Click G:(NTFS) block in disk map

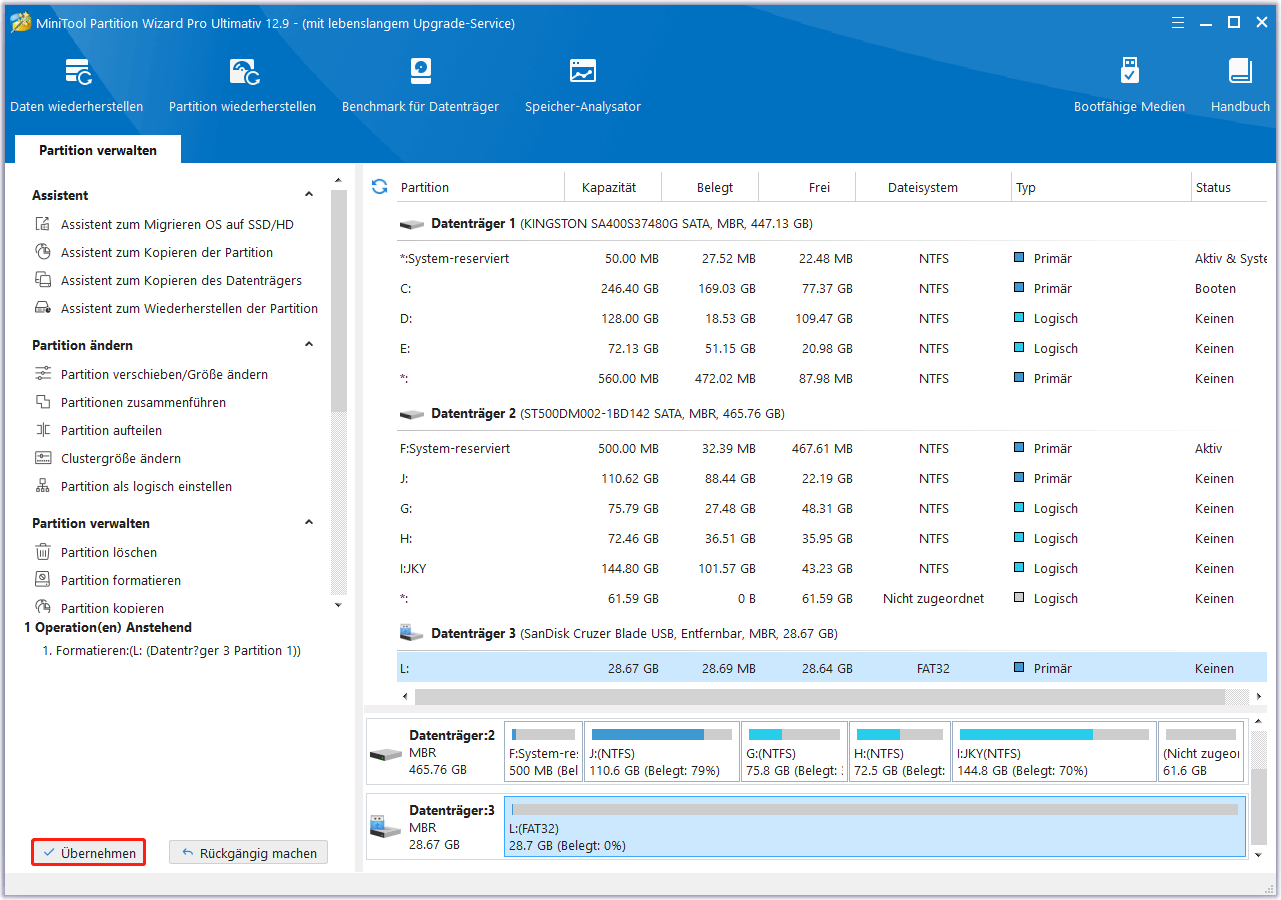pos(794,752)
